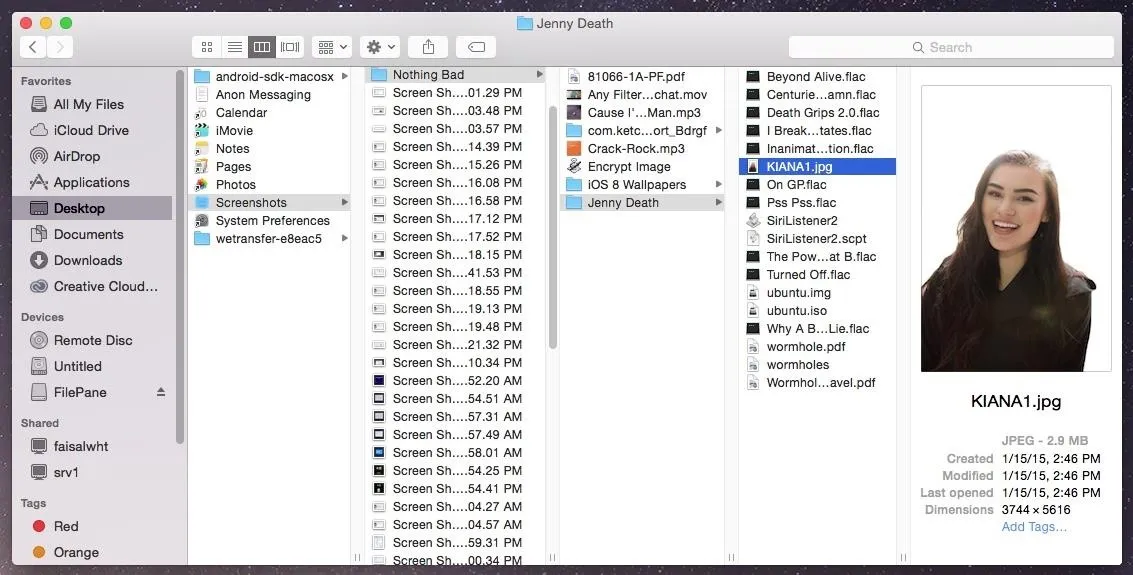The image size is (1133, 575).
Task: Open the Action gear menu
Action: [x=380, y=47]
